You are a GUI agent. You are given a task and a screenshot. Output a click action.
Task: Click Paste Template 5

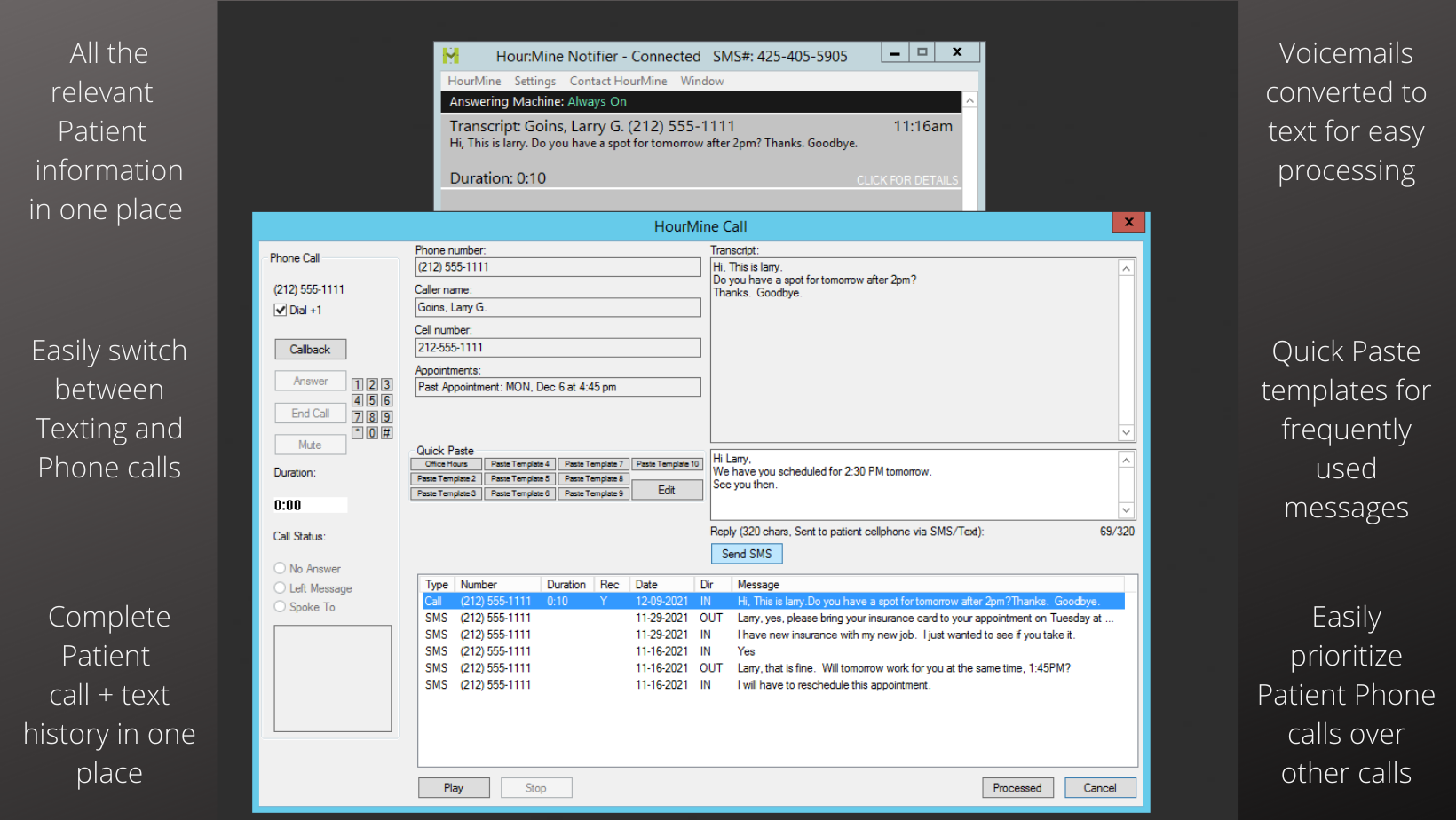tap(520, 478)
